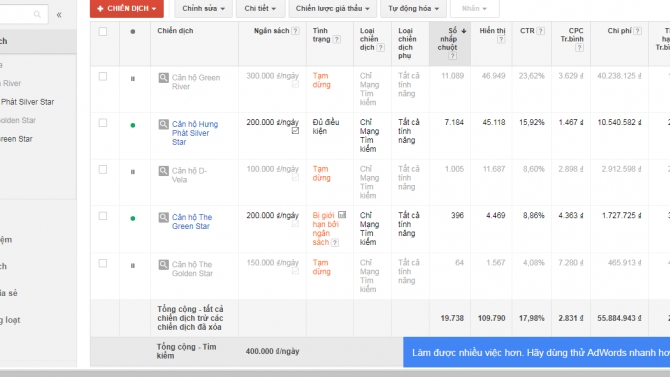670x377 pixels.
Task: Open Căn hộ D-Vela campaign
Action: (x=189, y=175)
